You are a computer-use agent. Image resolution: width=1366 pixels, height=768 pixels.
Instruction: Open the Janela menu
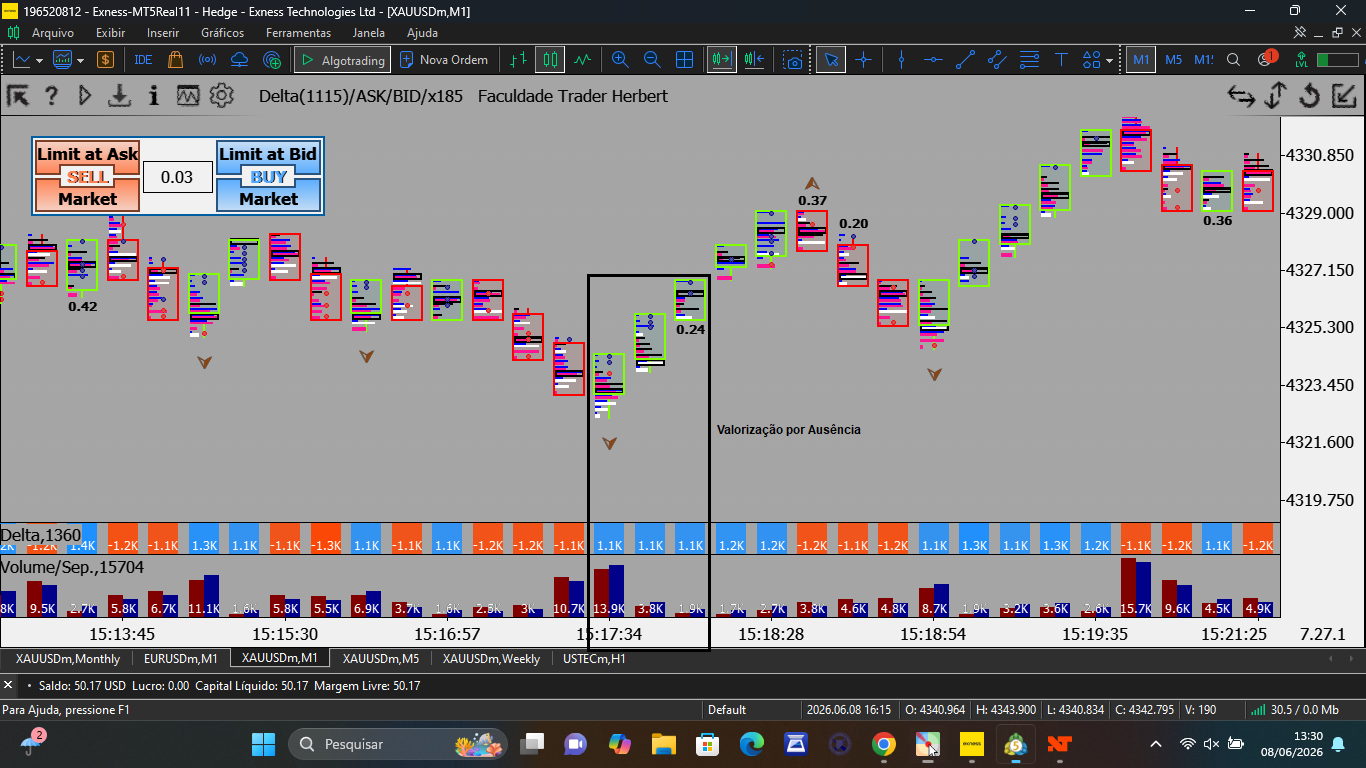pos(369,33)
